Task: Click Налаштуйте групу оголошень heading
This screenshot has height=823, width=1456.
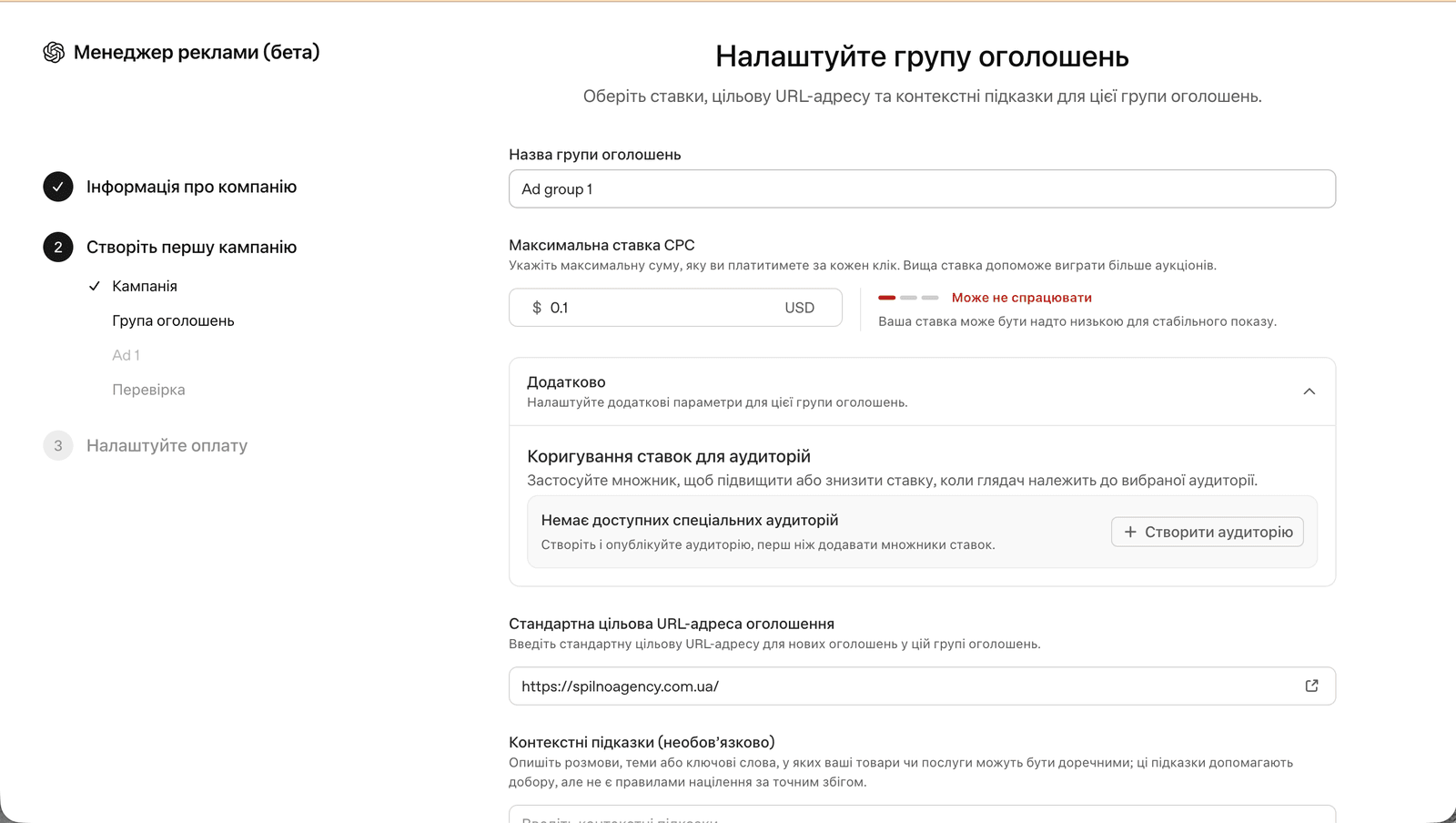Action: pos(922,56)
